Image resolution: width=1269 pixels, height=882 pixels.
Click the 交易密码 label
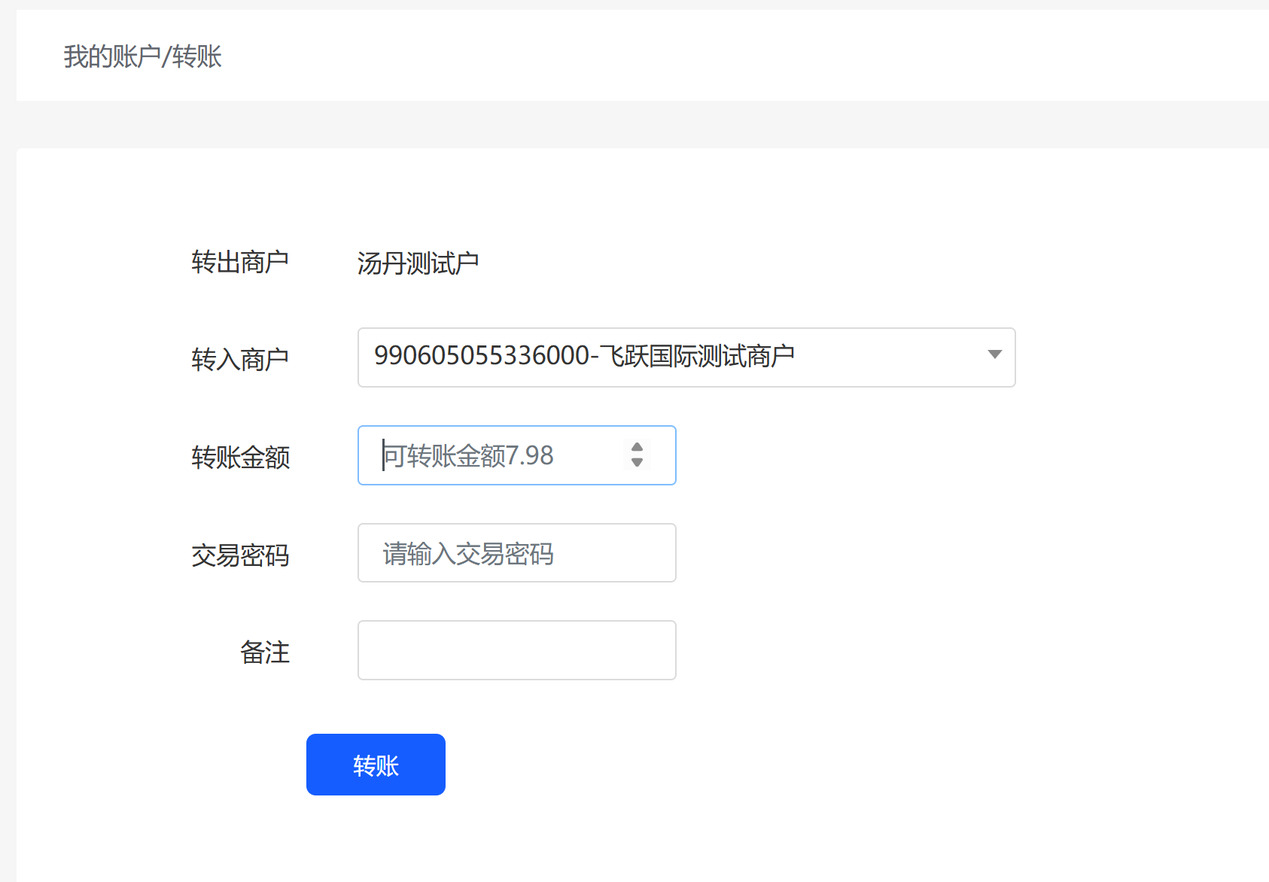tap(240, 555)
